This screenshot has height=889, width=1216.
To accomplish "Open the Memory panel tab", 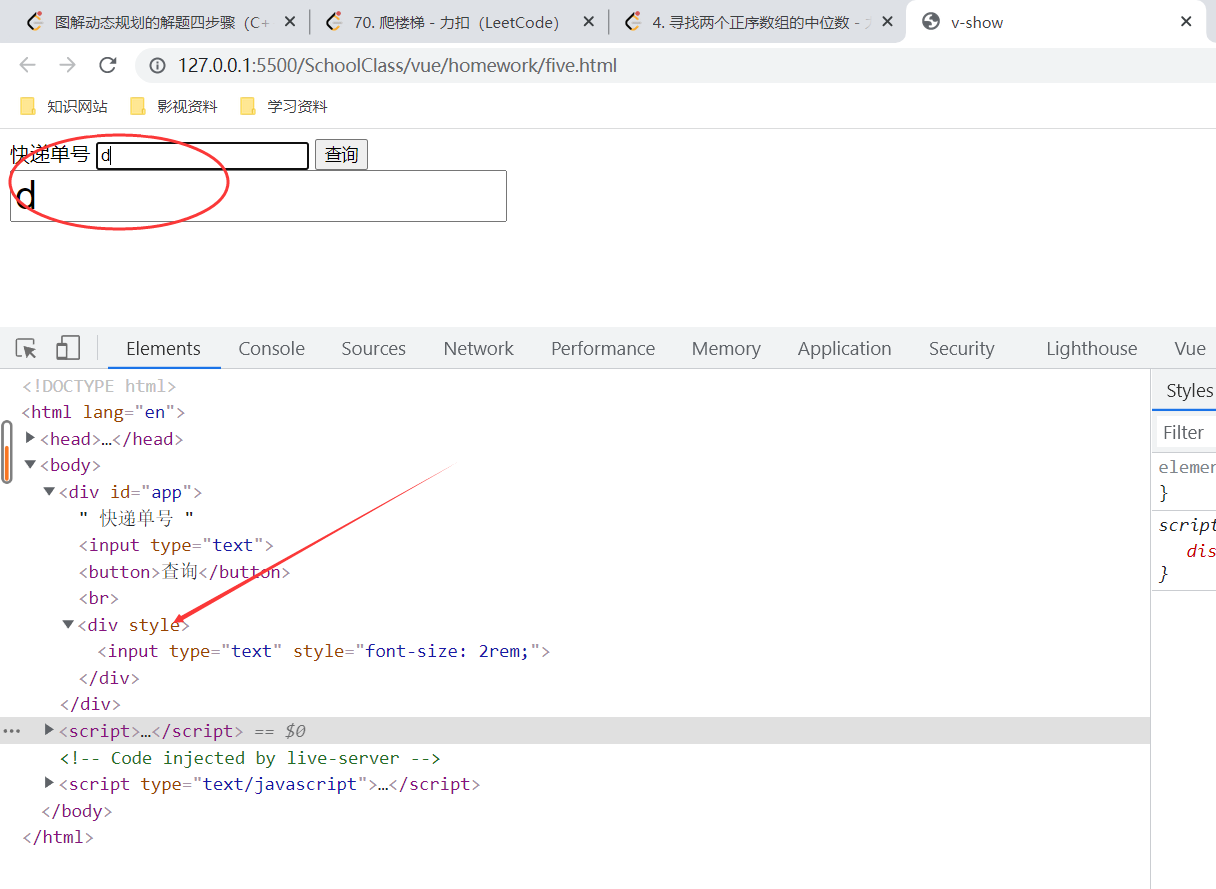I will [726, 348].
